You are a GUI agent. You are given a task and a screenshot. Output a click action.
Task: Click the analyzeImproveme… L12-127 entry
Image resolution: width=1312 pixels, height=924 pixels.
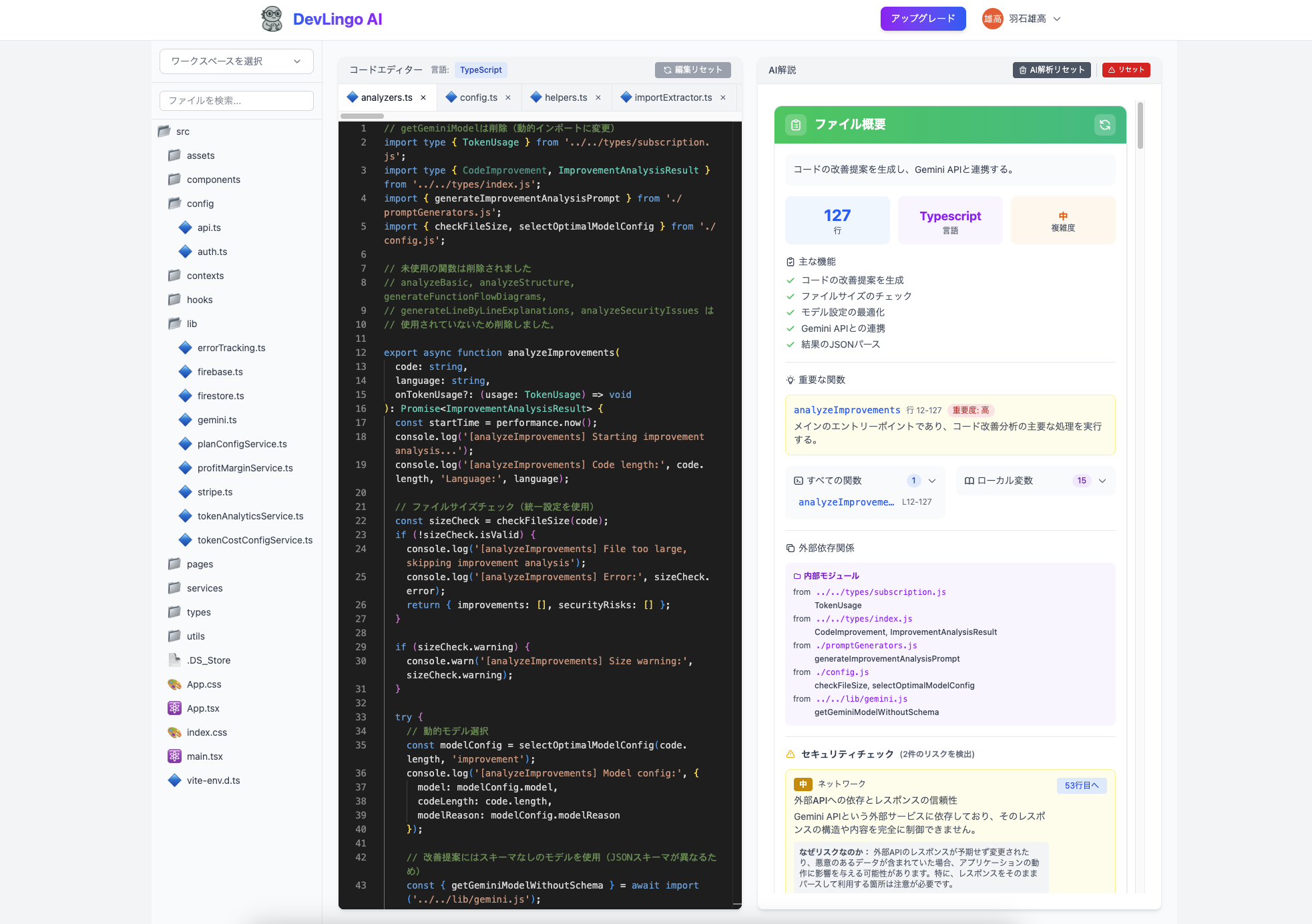(865, 502)
